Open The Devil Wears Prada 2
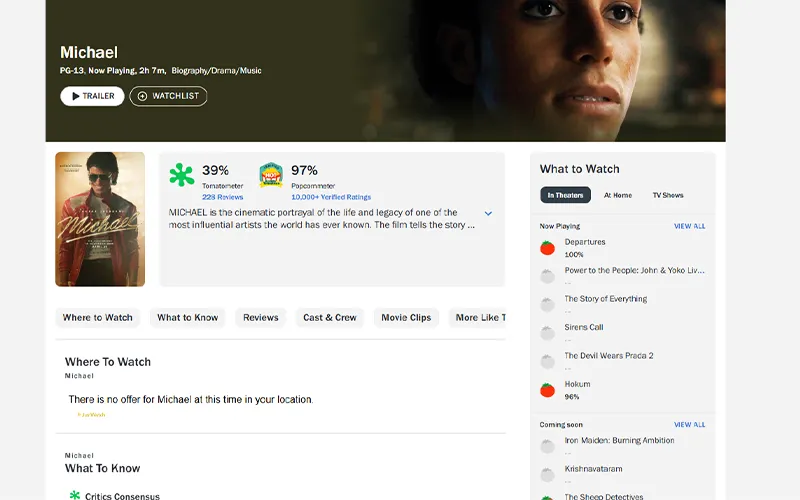Viewport: 800px width, 500px height. (x=609, y=356)
